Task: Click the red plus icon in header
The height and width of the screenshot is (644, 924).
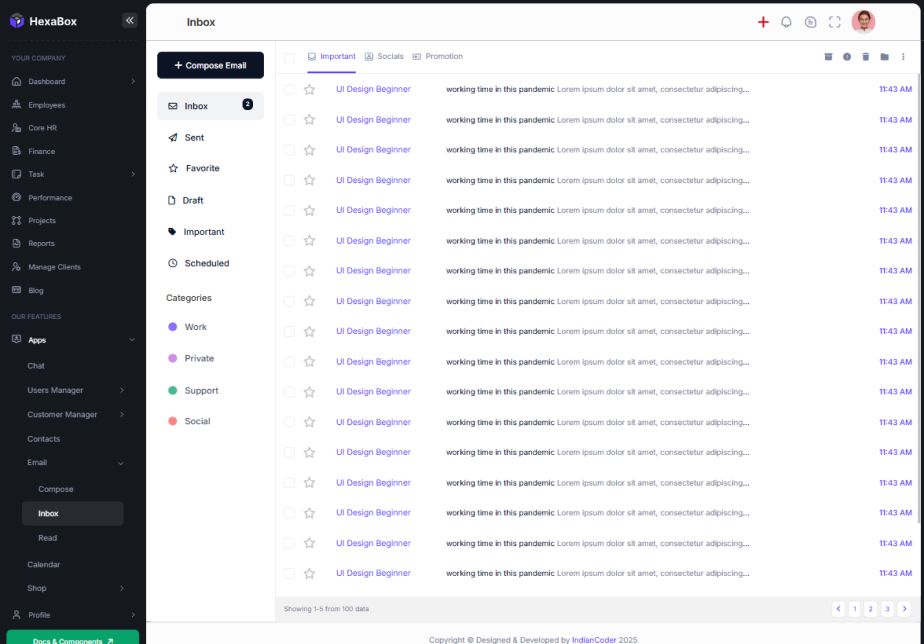Action: (x=763, y=22)
